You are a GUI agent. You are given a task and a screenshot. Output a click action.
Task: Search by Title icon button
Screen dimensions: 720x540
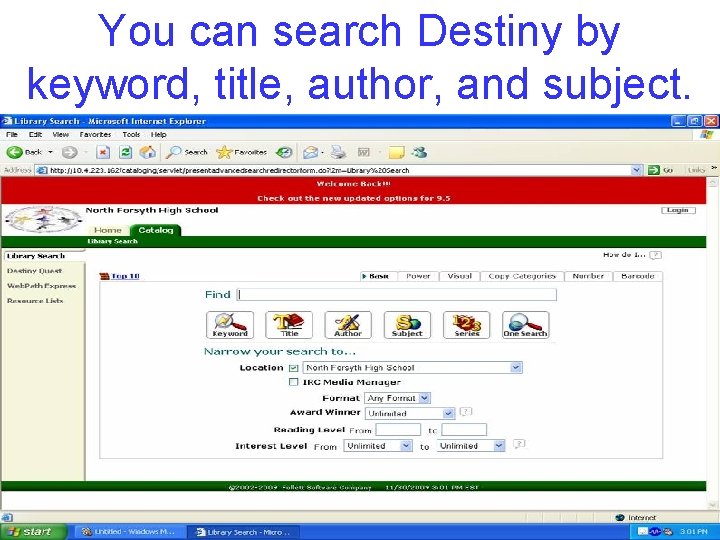(x=289, y=325)
